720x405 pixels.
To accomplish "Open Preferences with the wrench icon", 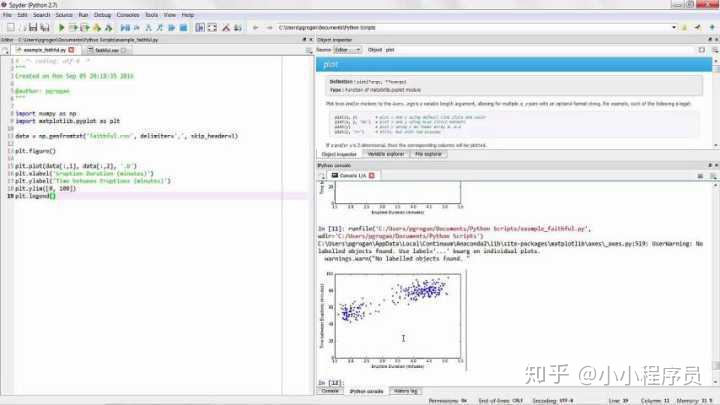I will (226, 28).
